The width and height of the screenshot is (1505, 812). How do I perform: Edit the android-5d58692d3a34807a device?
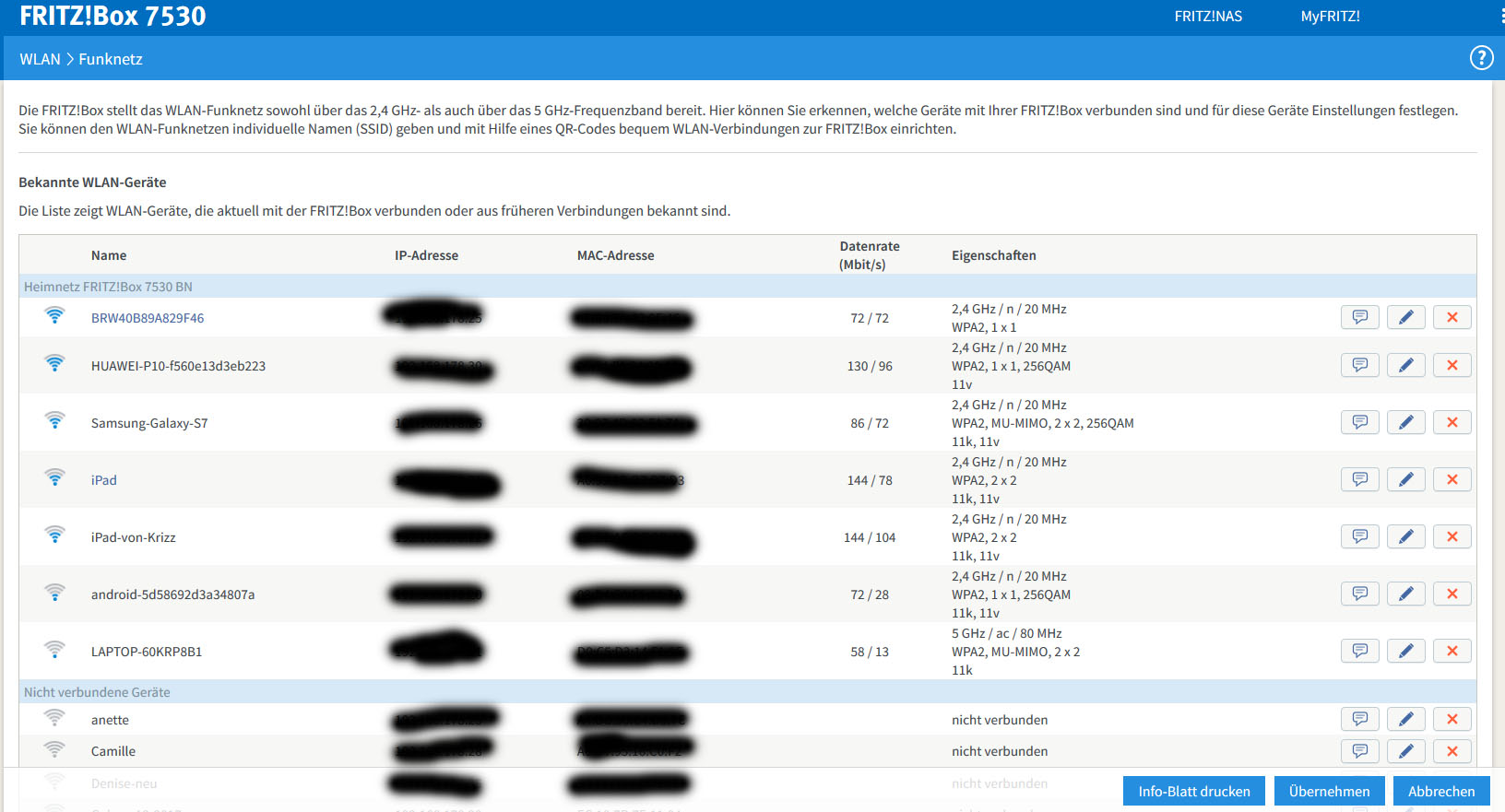coord(1406,594)
